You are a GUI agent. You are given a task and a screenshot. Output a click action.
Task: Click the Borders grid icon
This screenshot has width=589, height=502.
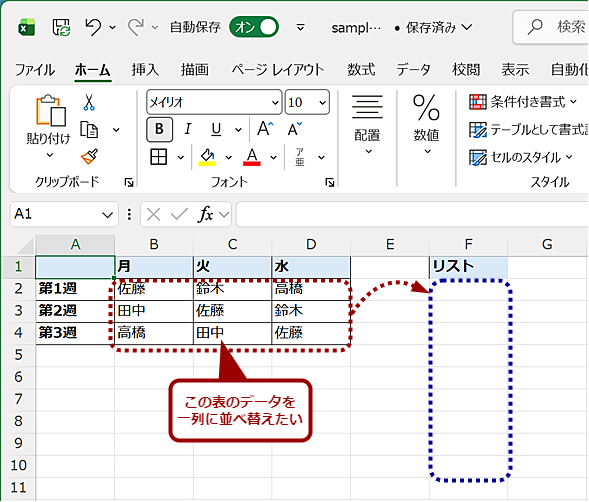159,157
